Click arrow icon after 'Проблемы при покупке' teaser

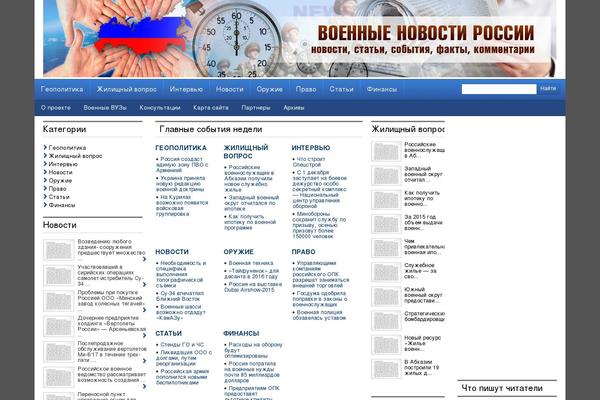click(144, 310)
